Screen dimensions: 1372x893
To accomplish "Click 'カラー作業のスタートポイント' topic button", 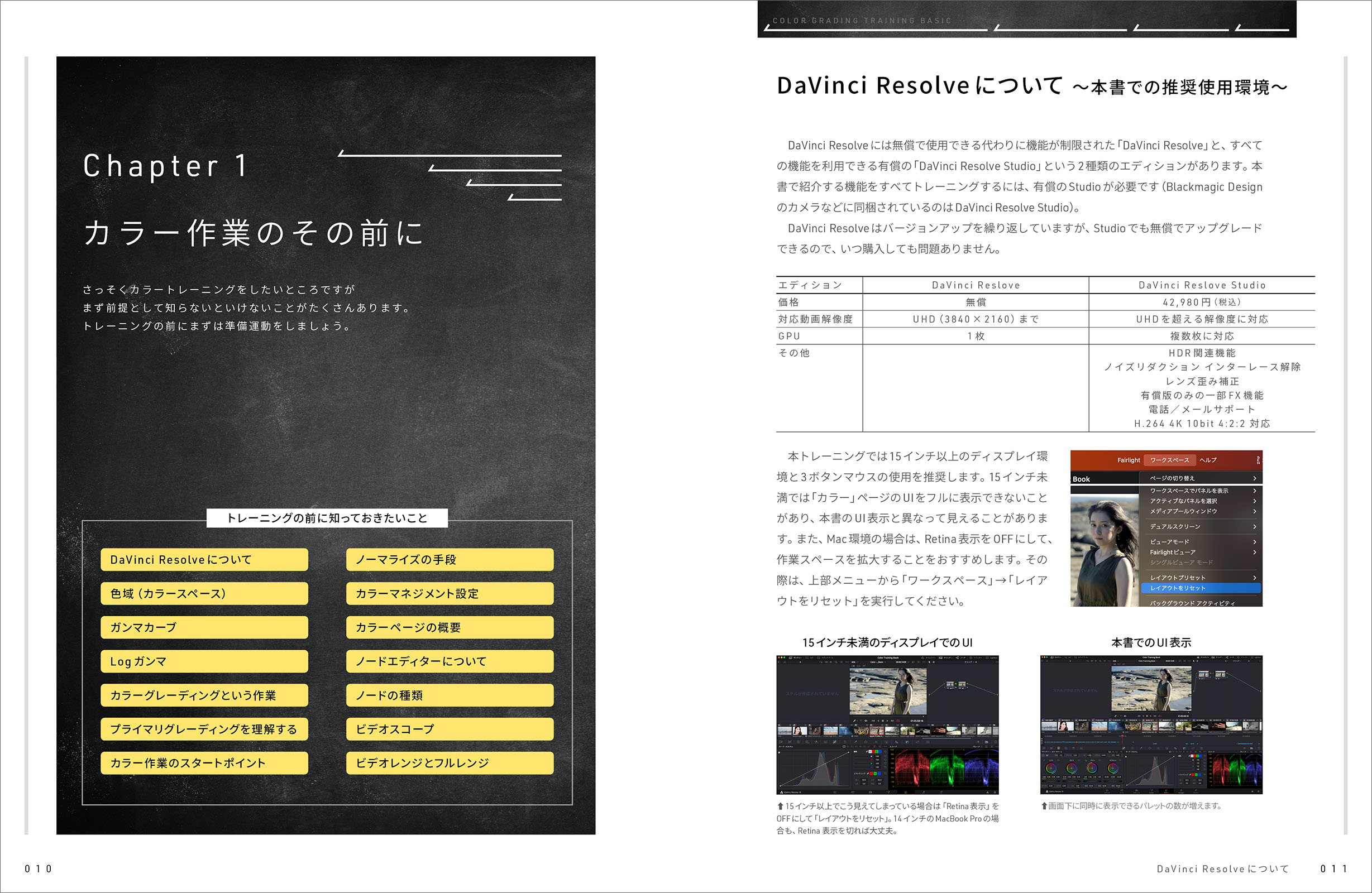I will [204, 763].
